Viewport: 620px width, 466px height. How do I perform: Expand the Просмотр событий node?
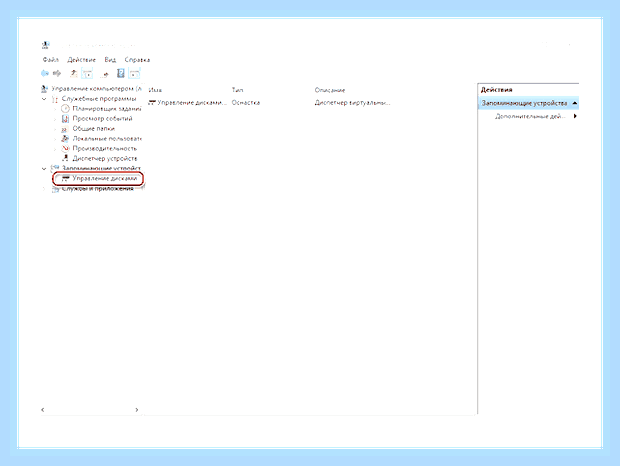(x=55, y=119)
